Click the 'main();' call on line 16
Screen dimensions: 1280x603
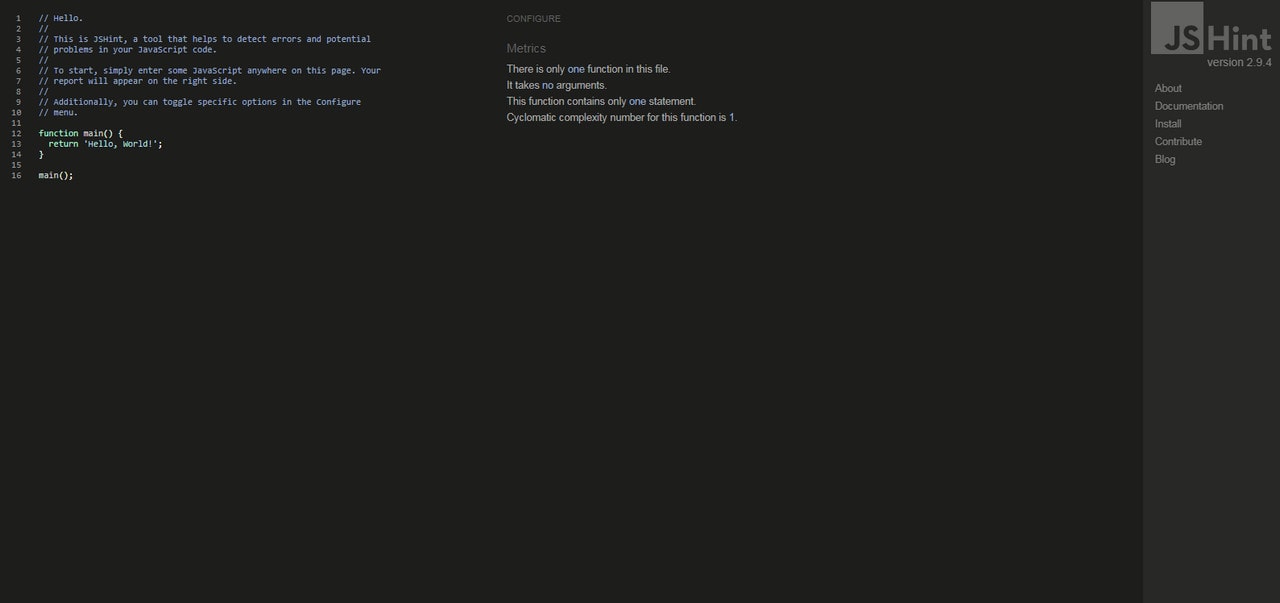click(56, 176)
